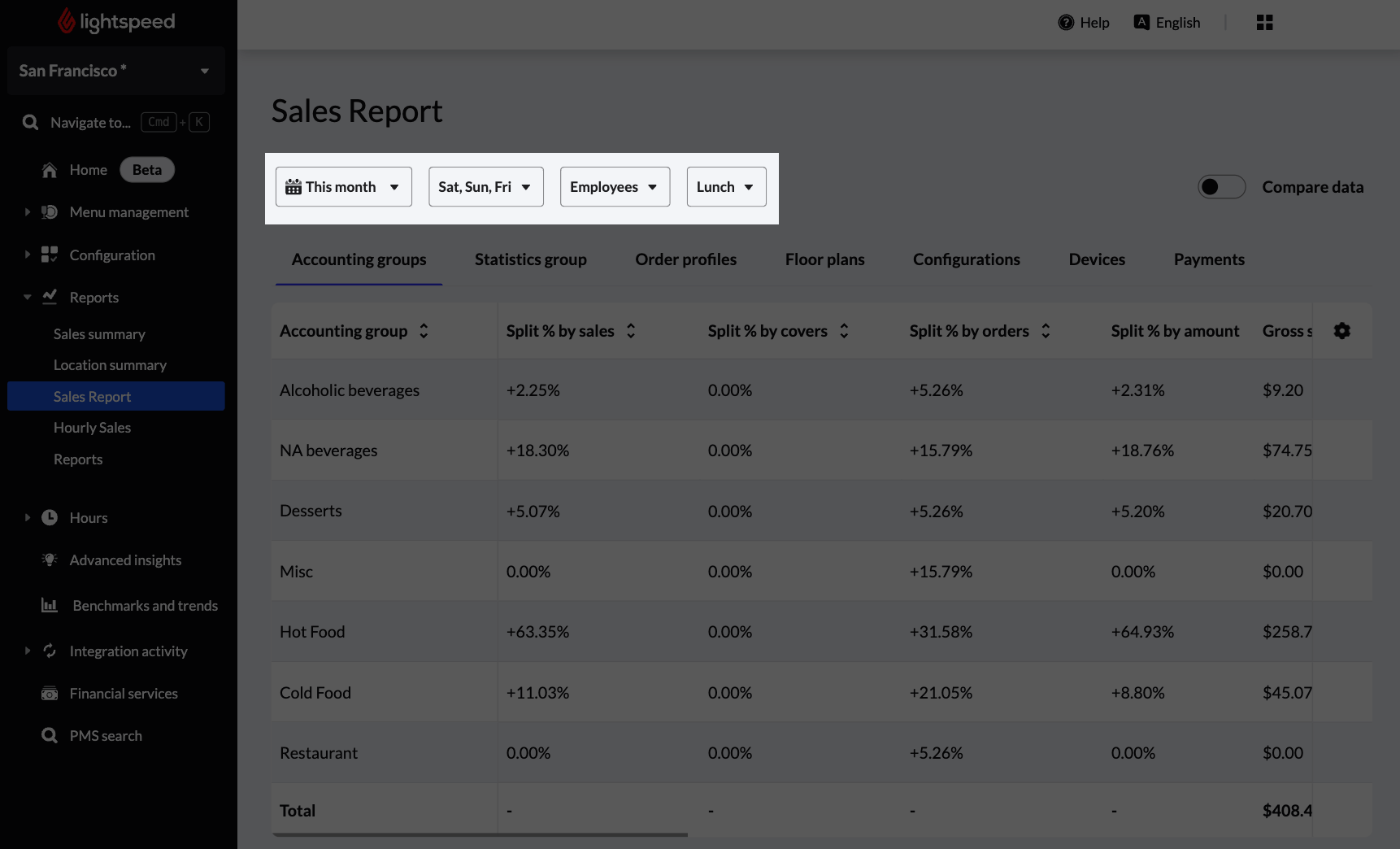Open Location summary report link
This screenshot has height=849, width=1400.
(x=110, y=365)
